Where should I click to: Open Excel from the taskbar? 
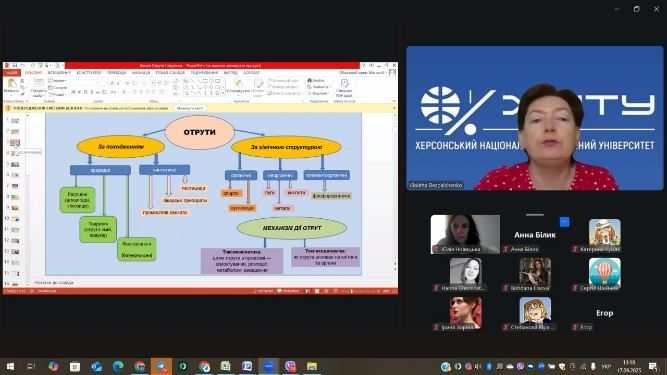coord(225,366)
